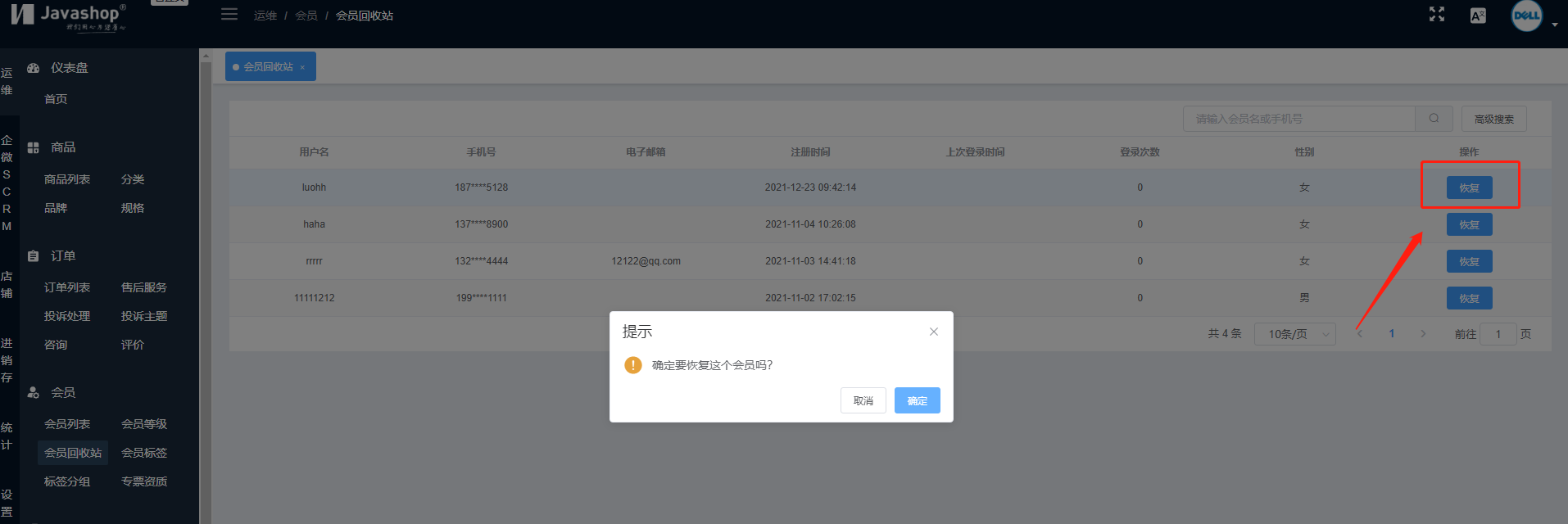1568x524 pixels.
Task: Open the Dell user avatar menu
Action: point(1526,16)
